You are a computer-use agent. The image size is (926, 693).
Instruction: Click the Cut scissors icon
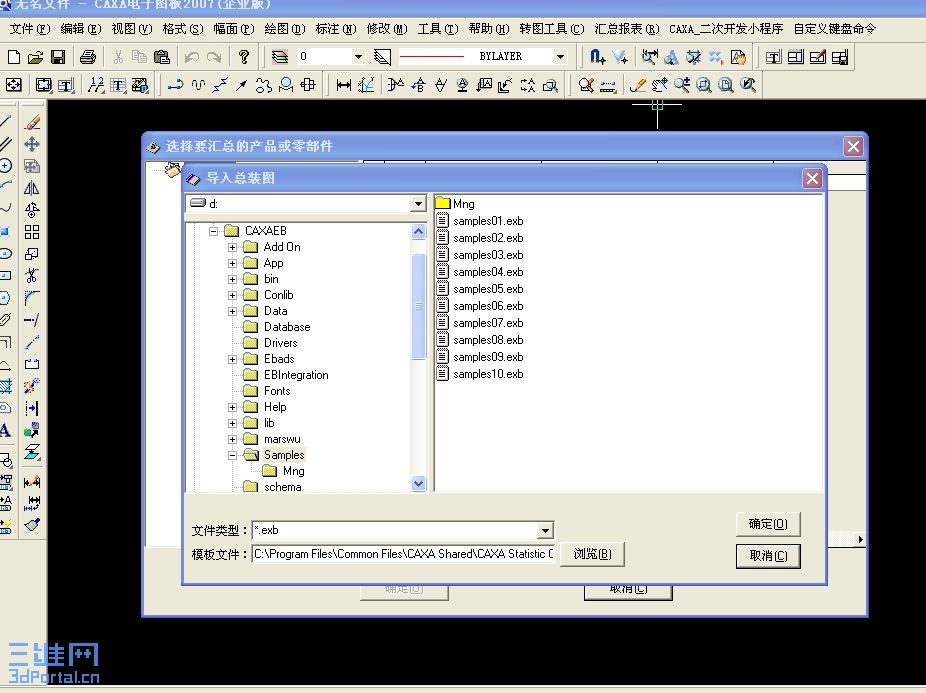(x=118, y=57)
